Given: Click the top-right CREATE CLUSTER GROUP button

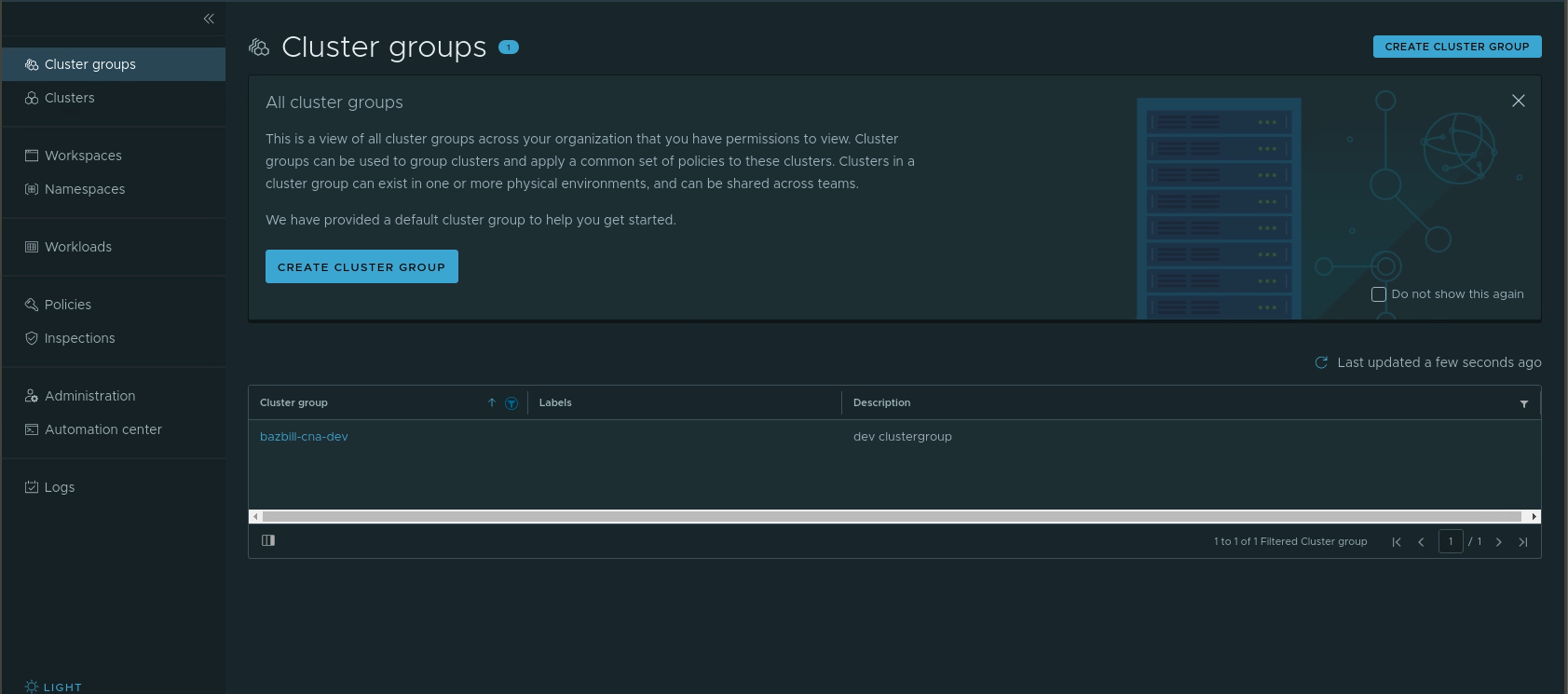Looking at the screenshot, I should [x=1457, y=47].
